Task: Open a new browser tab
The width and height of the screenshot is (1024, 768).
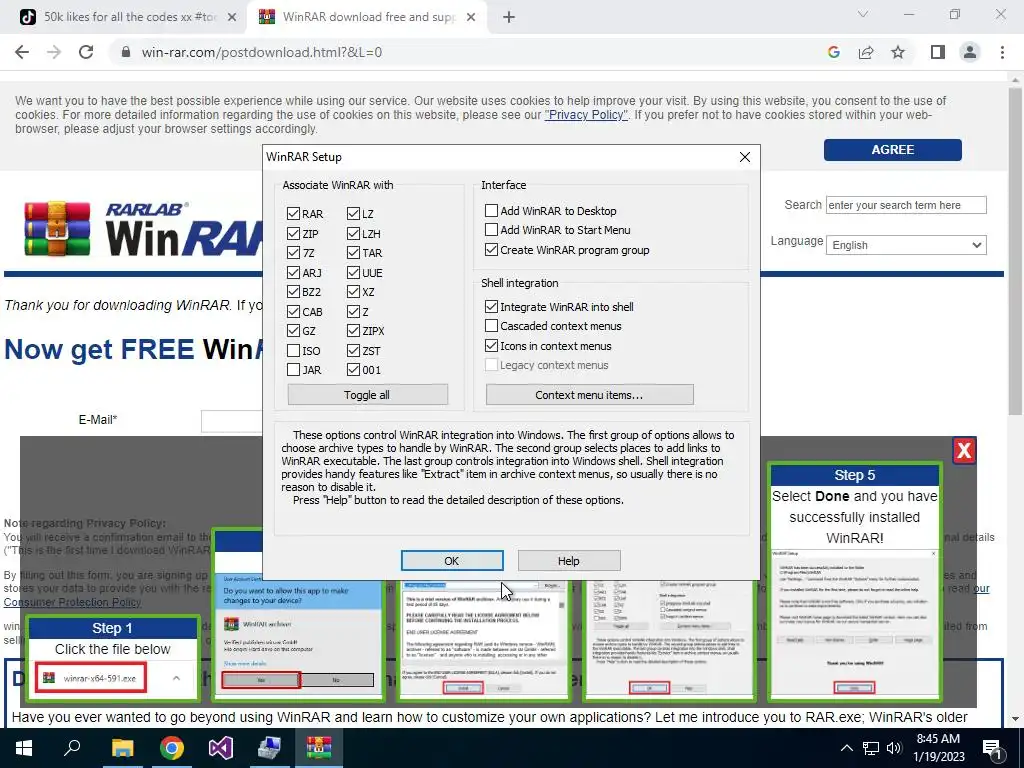Action: pyautogui.click(x=509, y=18)
